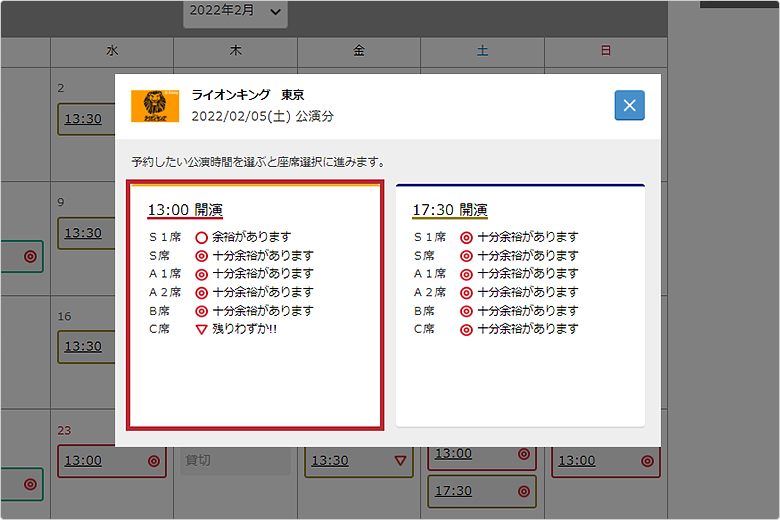
Task: Click the 13:00 slot in bottom Saturday cell
Action: click(x=482, y=457)
